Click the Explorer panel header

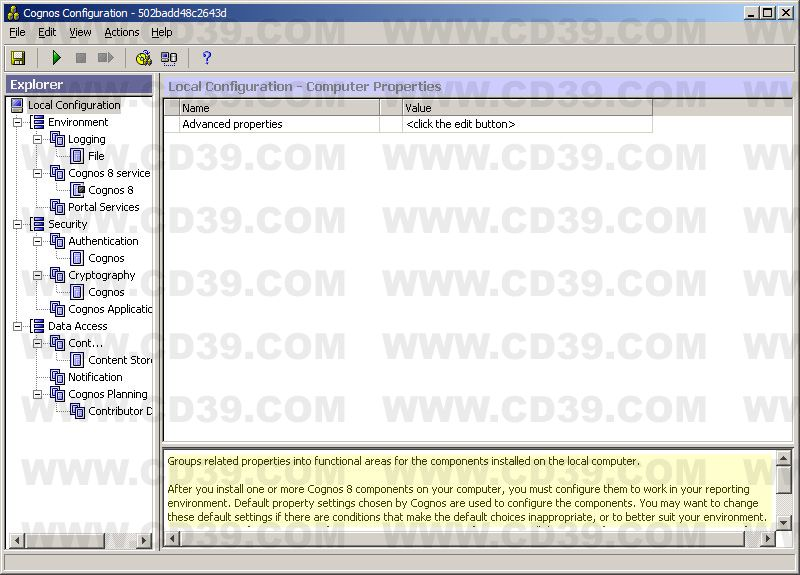79,85
